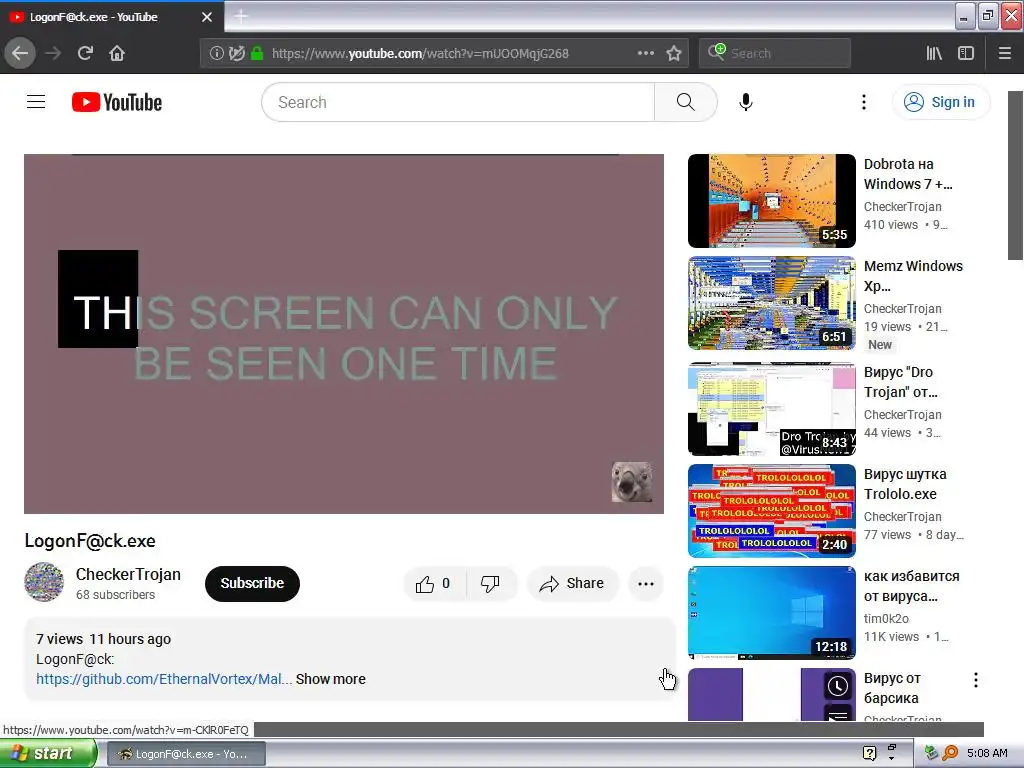
Task: Open the Вирус от барсика title
Action: [x=892, y=688]
